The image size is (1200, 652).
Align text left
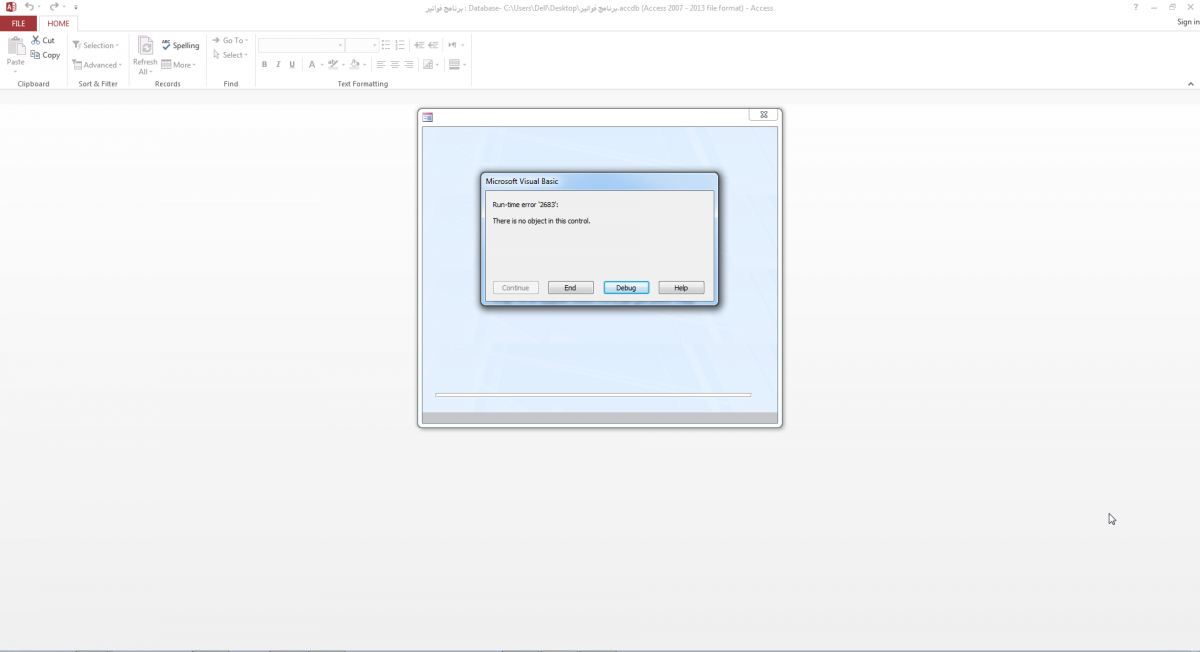tap(382, 65)
